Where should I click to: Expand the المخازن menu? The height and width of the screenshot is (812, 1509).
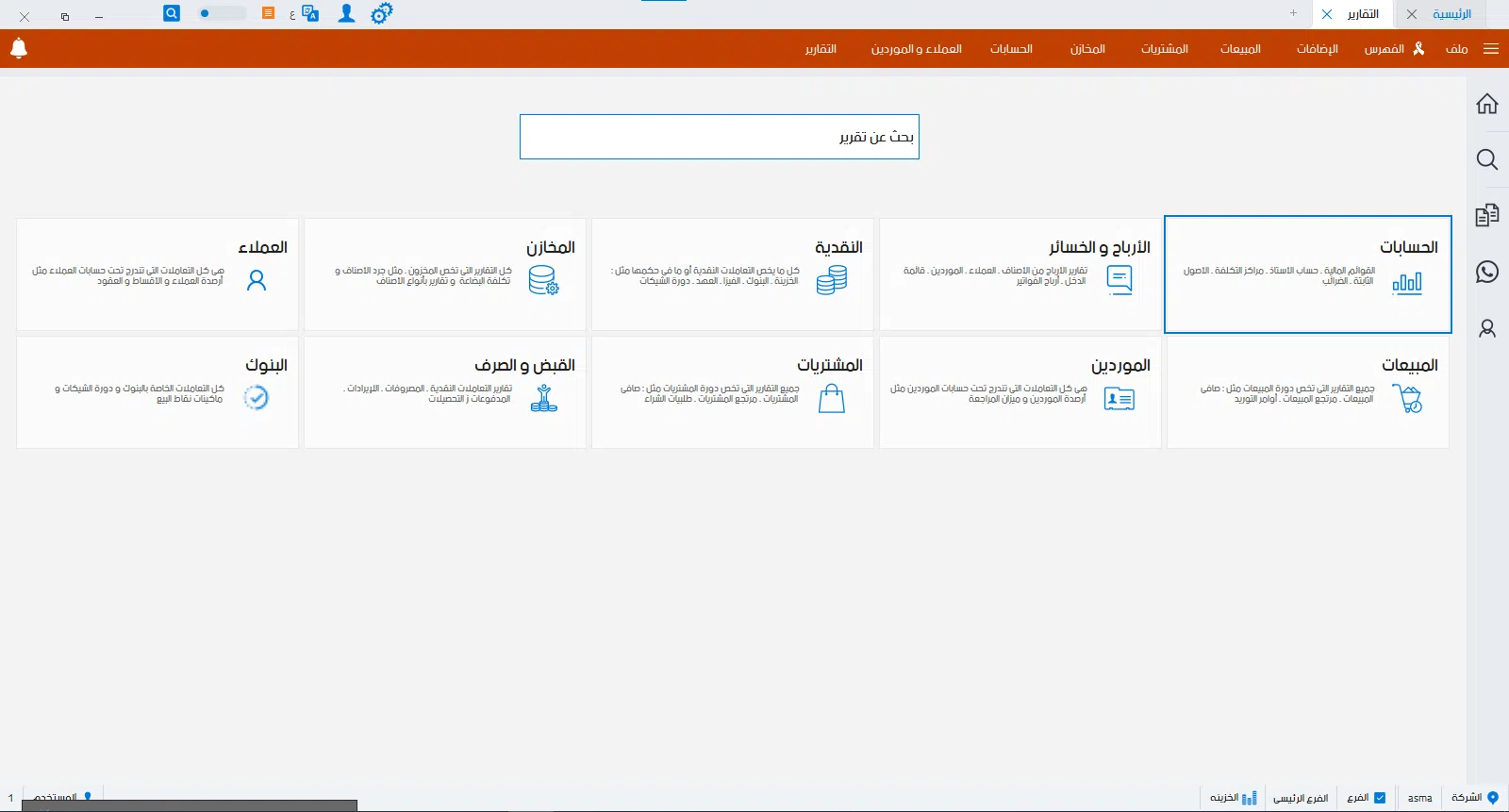(x=1087, y=49)
